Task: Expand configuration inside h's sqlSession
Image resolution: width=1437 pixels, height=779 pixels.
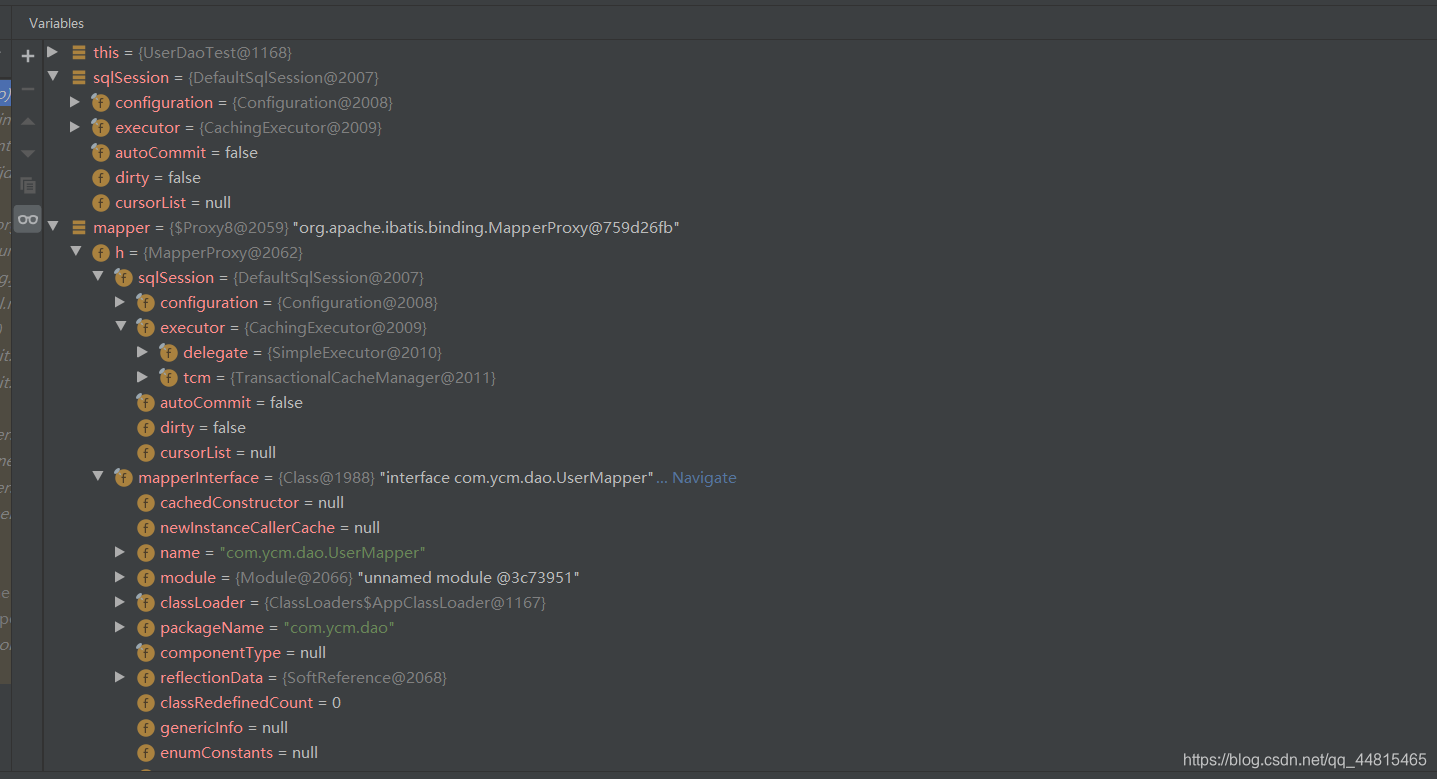Action: pyautogui.click(x=120, y=302)
